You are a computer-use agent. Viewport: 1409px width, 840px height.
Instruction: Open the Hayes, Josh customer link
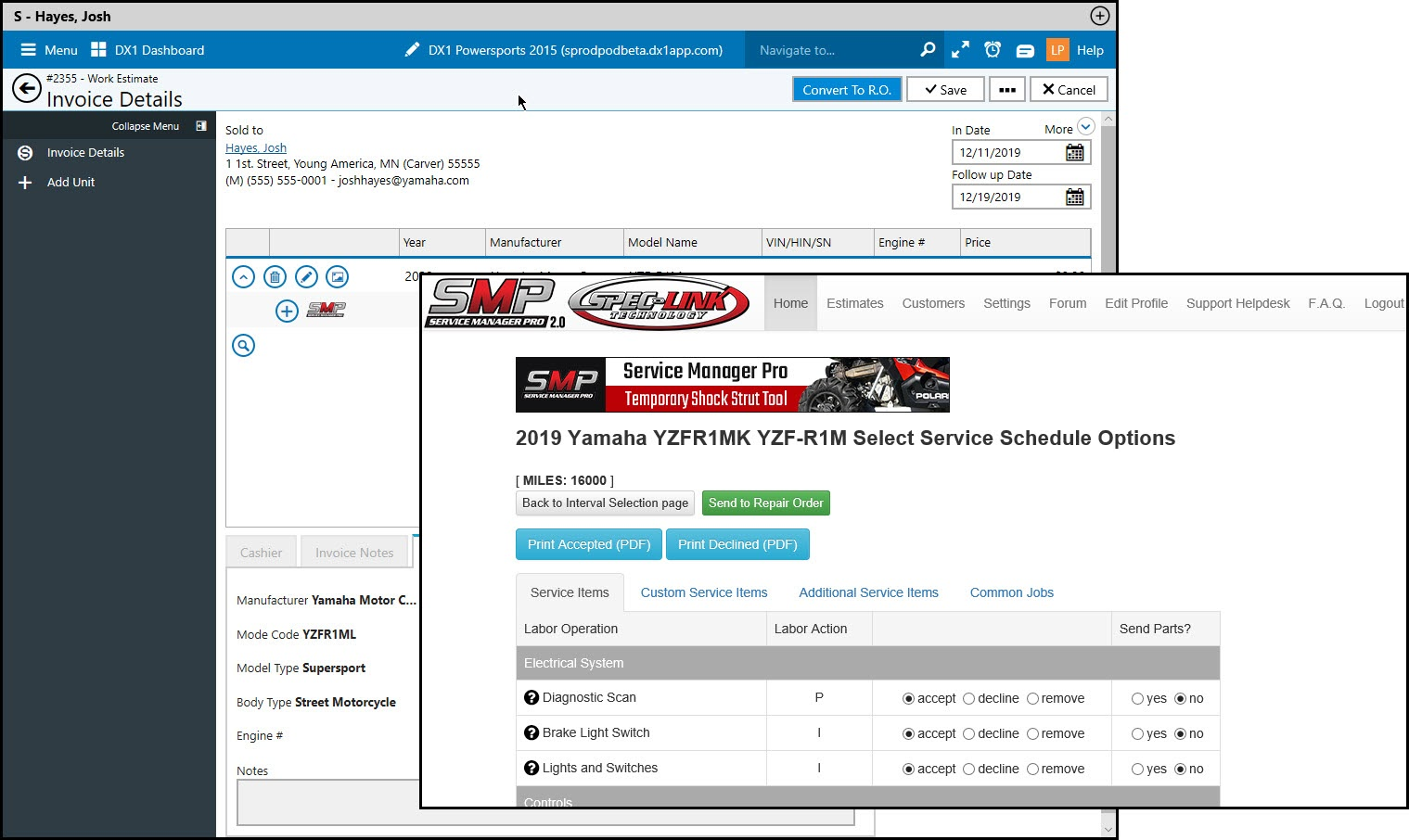256,147
